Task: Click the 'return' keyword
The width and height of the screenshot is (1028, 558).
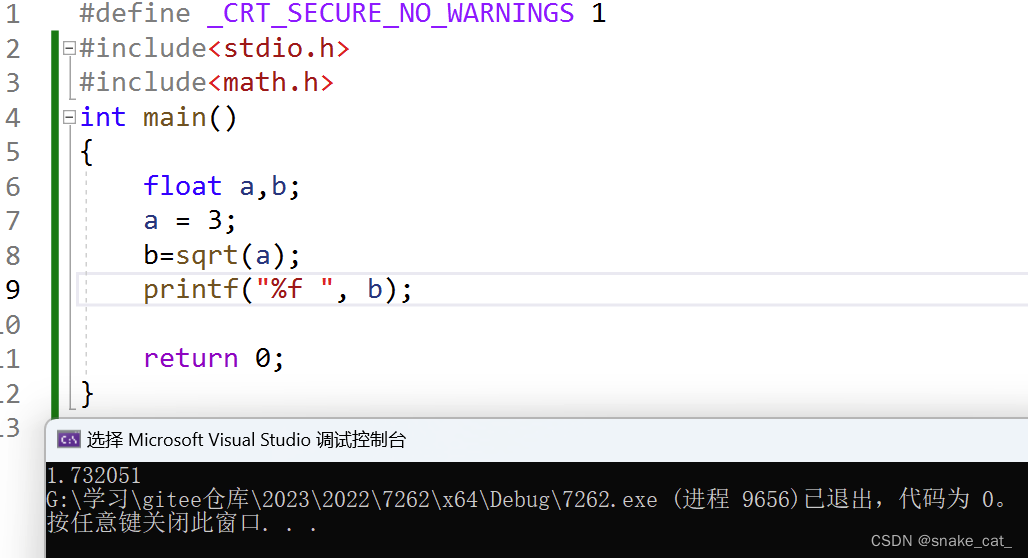Action: [191, 358]
